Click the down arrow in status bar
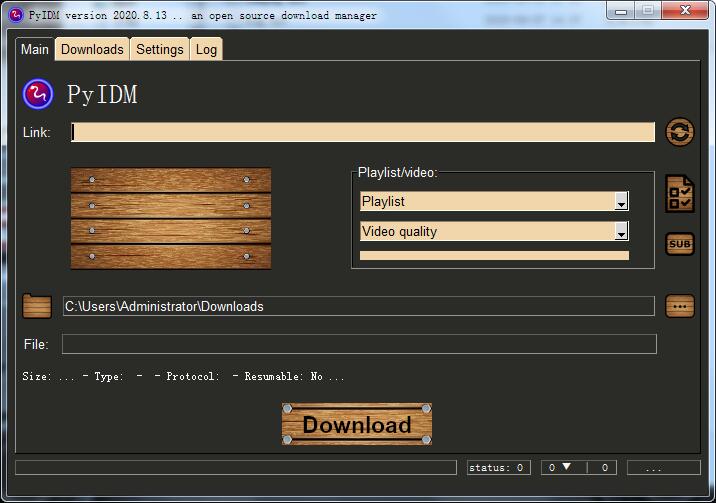The width and height of the screenshot is (716, 503). pyautogui.click(x=566, y=467)
